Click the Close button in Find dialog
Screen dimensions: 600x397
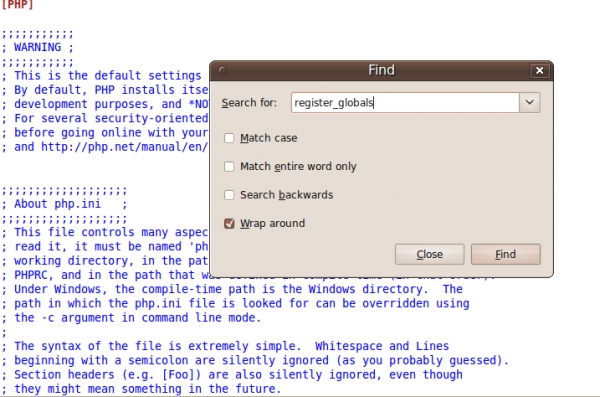[429, 254]
